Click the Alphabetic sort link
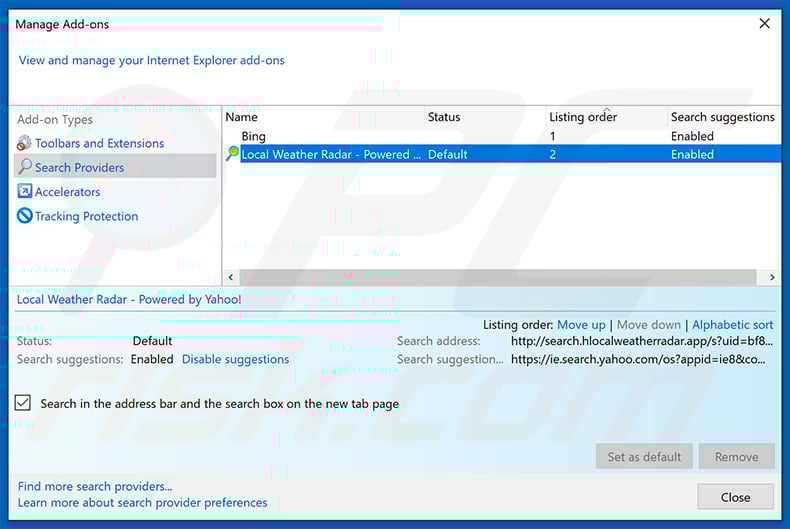The image size is (790, 529). point(732,325)
